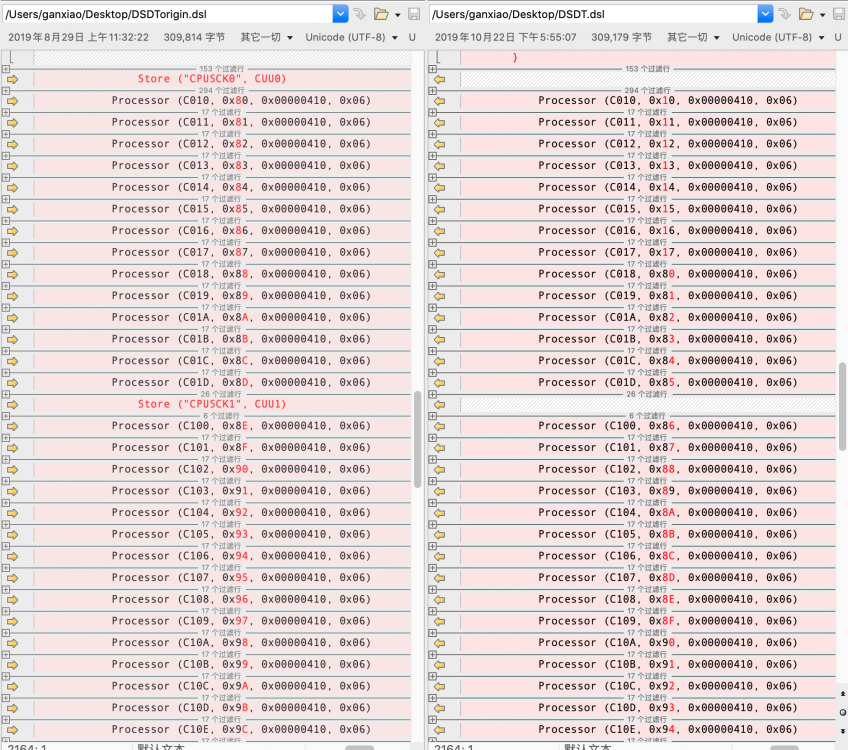
Task: Expand 294 filtered lines in left pane
Action: point(6,91)
